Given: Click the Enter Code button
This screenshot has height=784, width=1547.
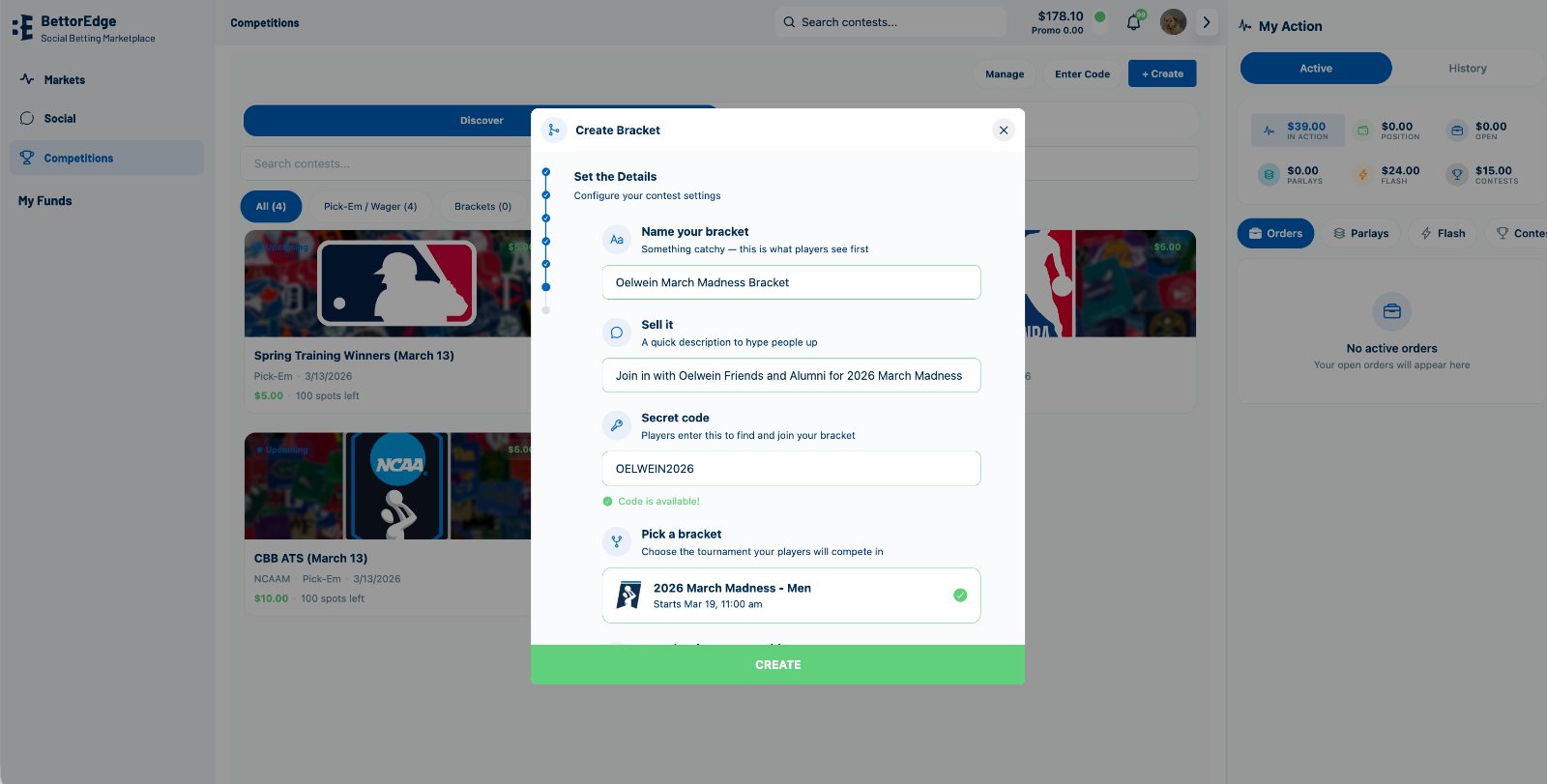Looking at the screenshot, I should pyautogui.click(x=1082, y=74).
